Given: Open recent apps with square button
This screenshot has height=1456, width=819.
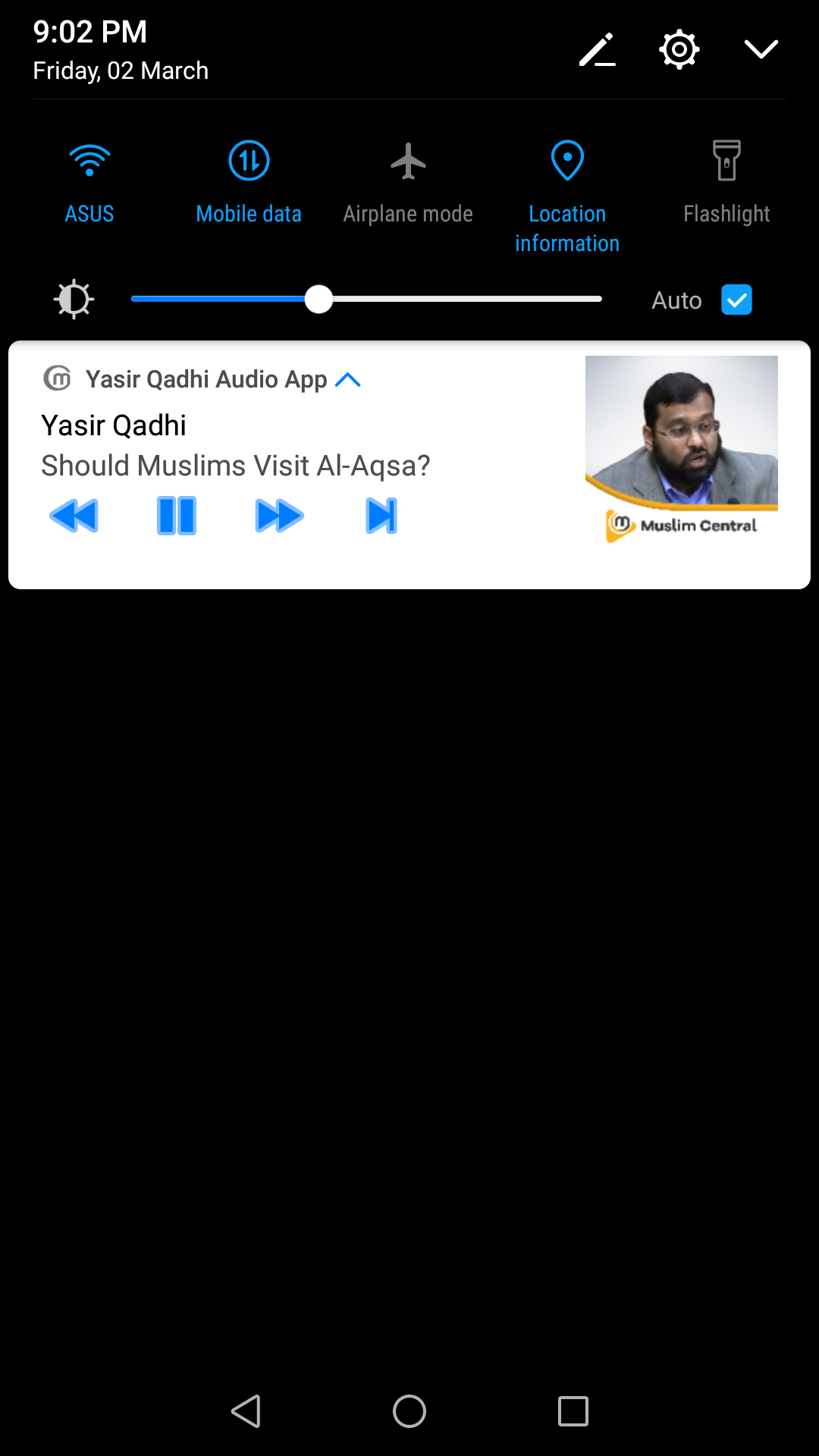Looking at the screenshot, I should pos(573,1411).
